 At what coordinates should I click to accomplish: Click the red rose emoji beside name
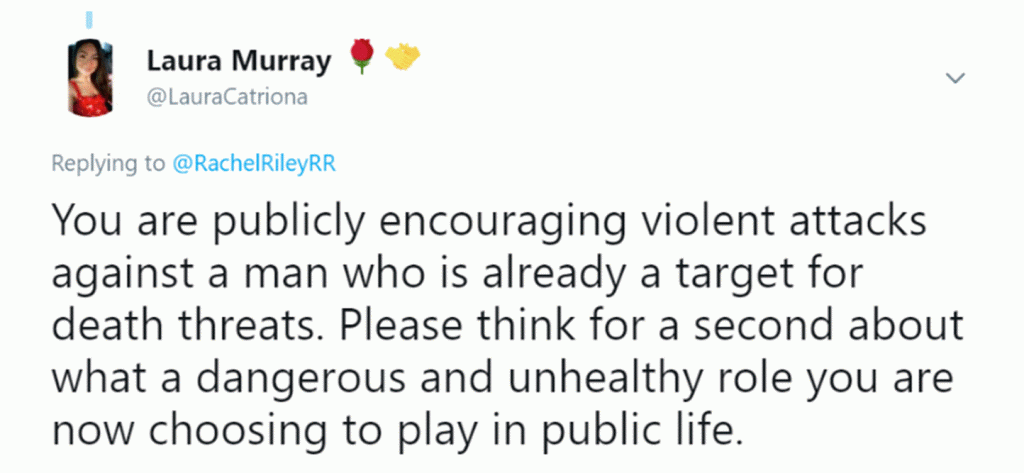tap(360, 60)
